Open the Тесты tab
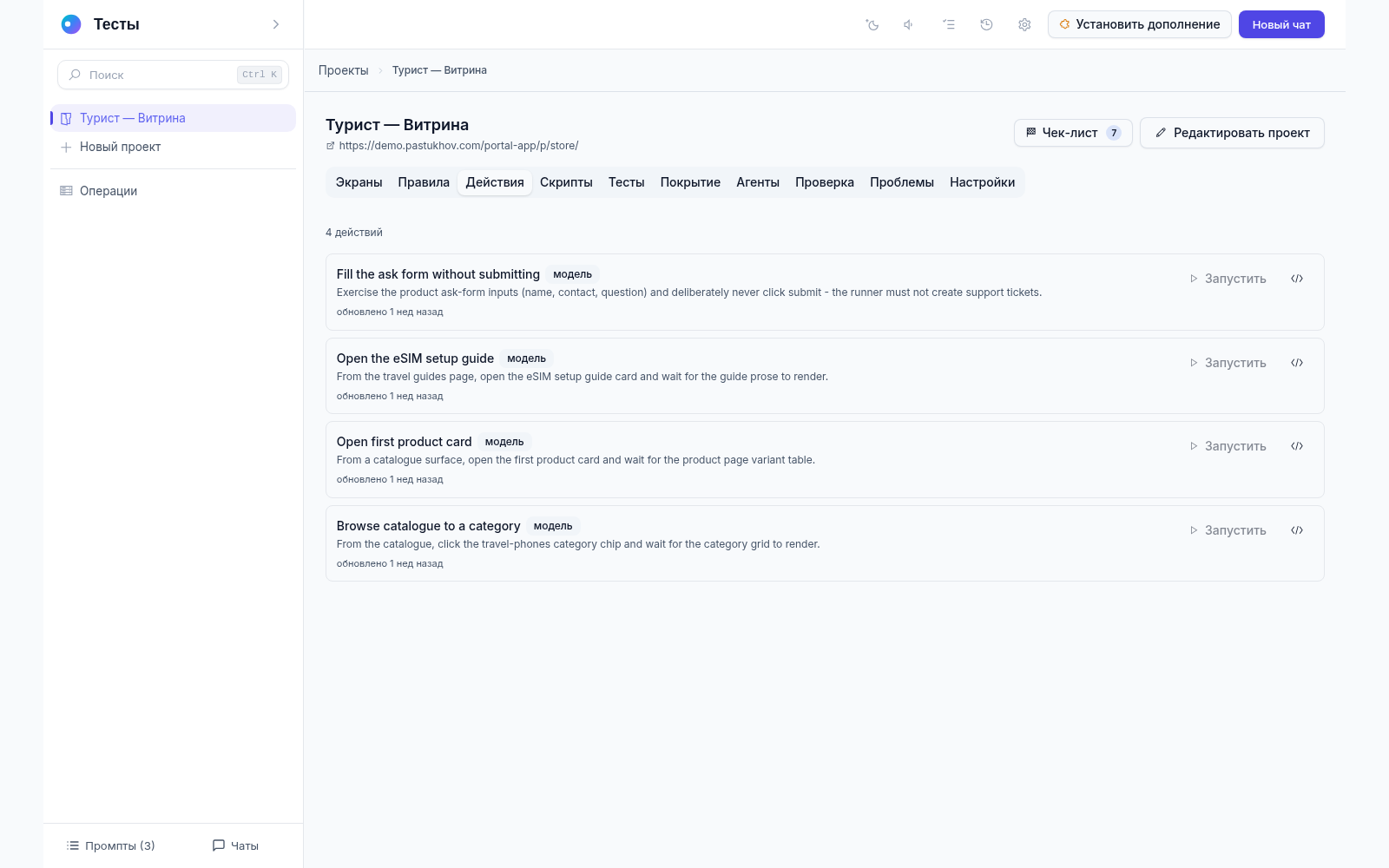Viewport: 1389px width, 868px height. tap(626, 182)
